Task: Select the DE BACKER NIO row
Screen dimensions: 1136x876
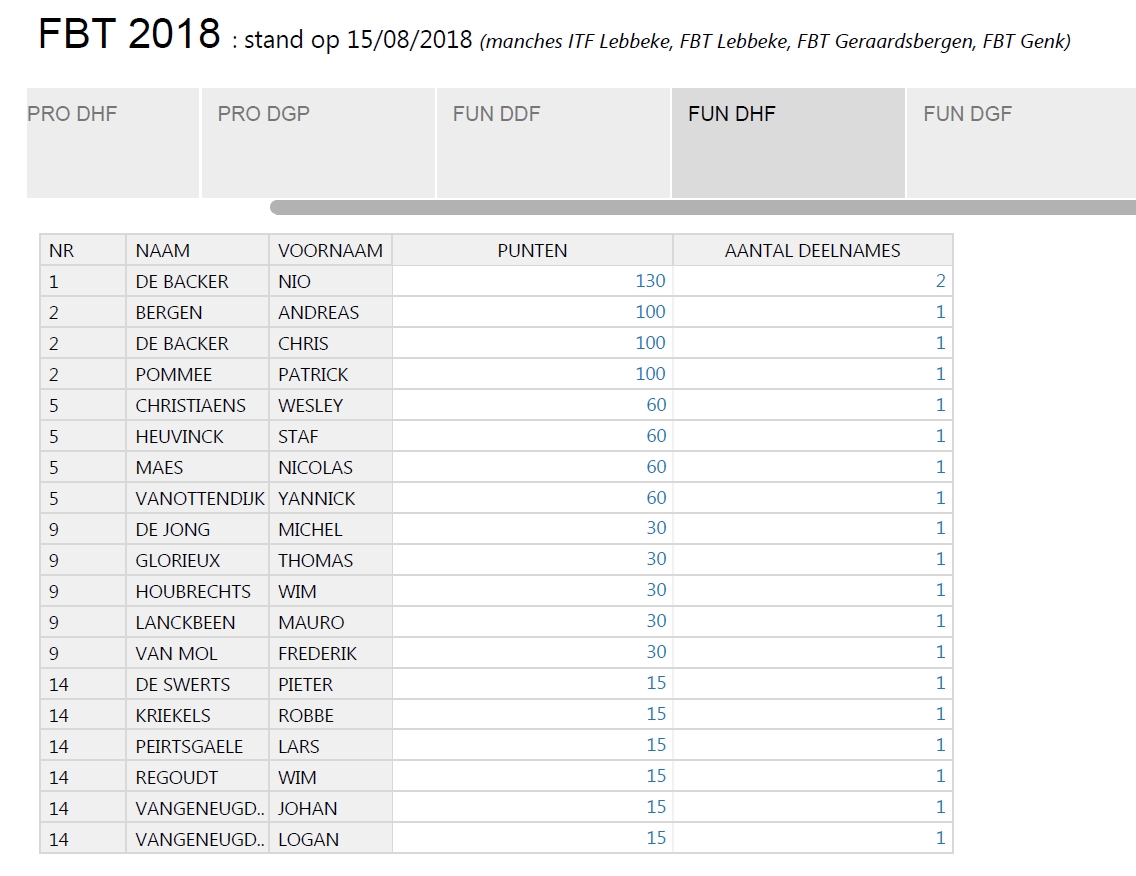Action: 496,281
